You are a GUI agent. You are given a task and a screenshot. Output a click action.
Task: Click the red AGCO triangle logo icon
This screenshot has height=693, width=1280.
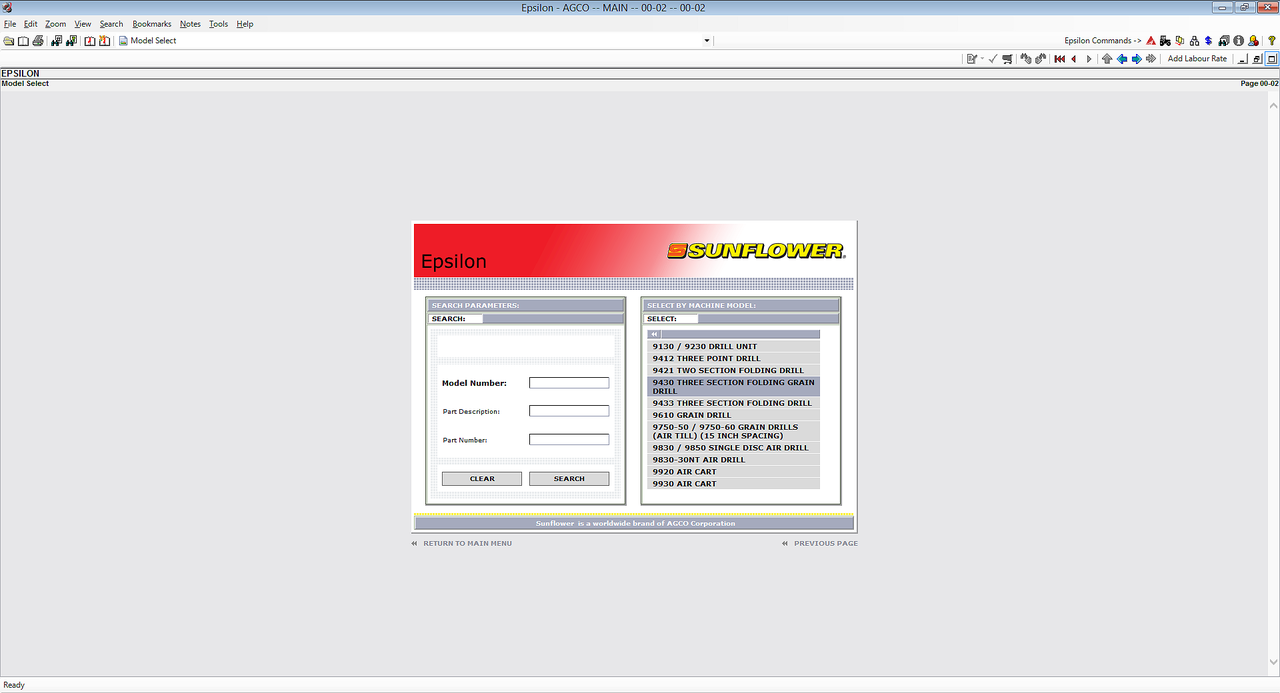(1151, 41)
